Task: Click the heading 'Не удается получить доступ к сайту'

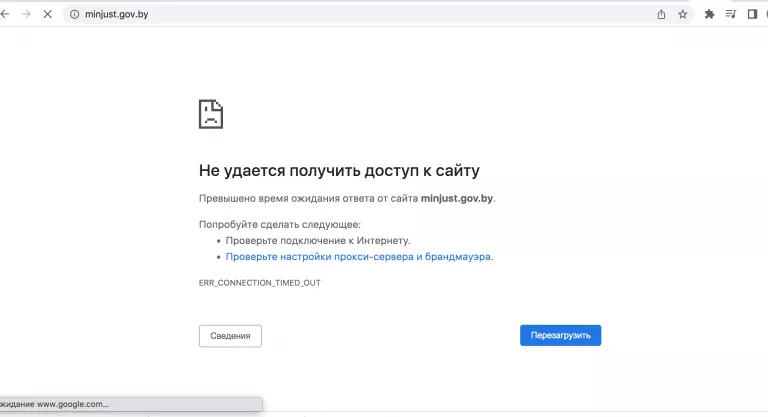Action: (346, 171)
